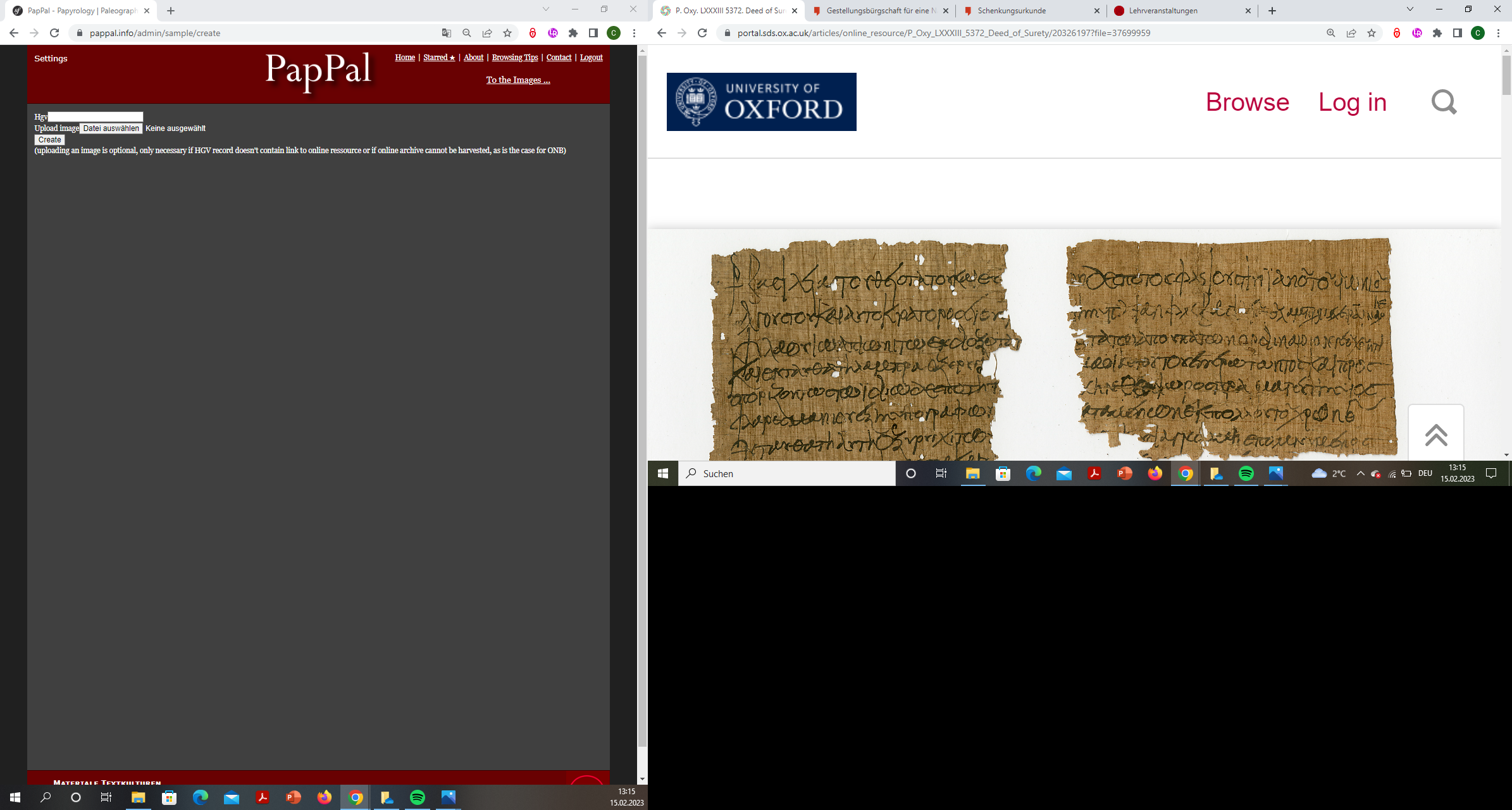Open the About link in PapPal
Screen dimensions: 1512x810
coord(473,58)
